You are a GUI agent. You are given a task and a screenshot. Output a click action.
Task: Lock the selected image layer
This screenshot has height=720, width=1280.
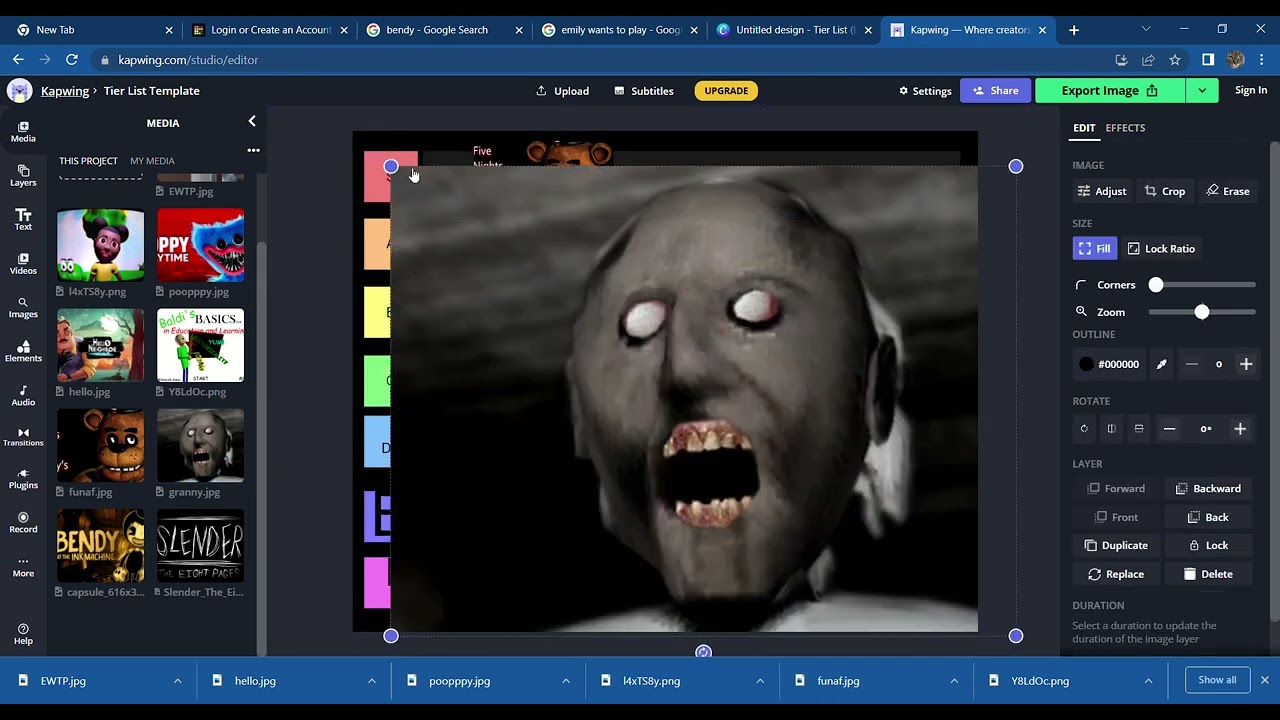(1208, 545)
